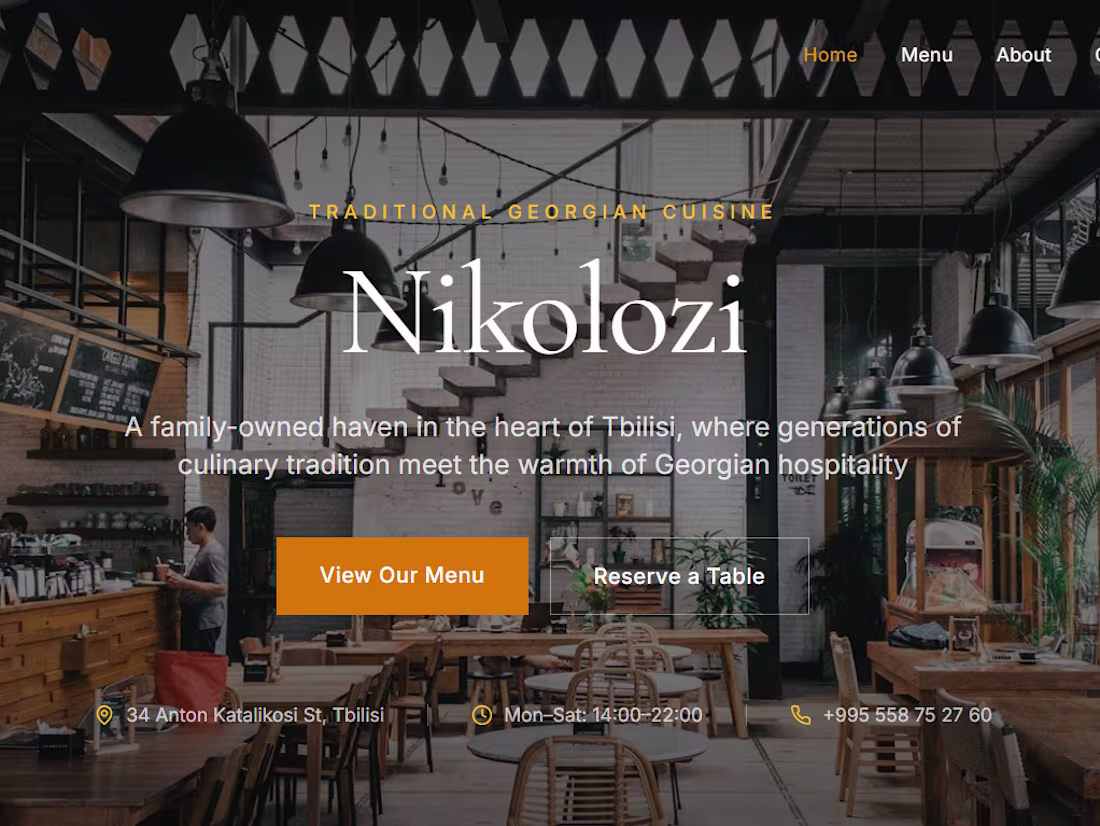Select the cut-off nav item after About
Viewport: 1100px width, 826px height.
click(1096, 55)
